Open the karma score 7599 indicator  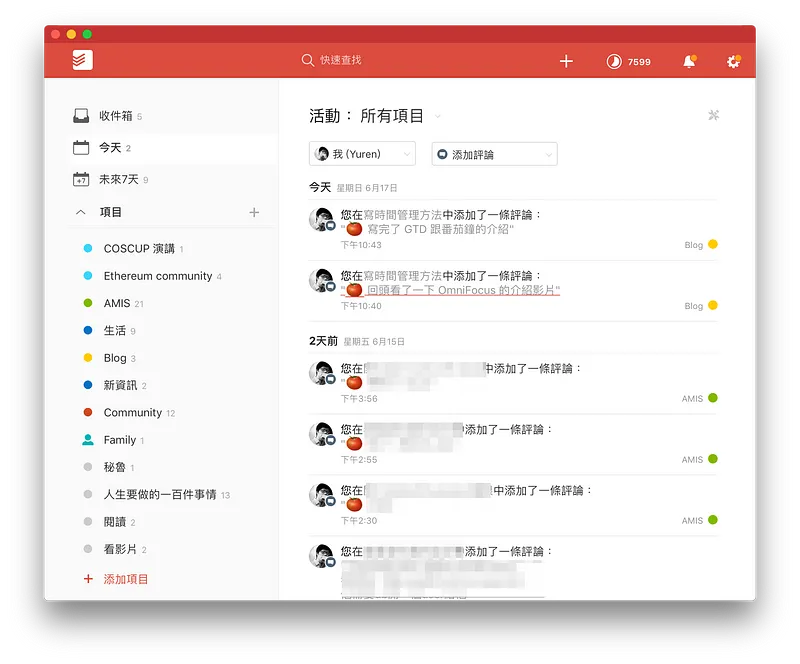628,62
